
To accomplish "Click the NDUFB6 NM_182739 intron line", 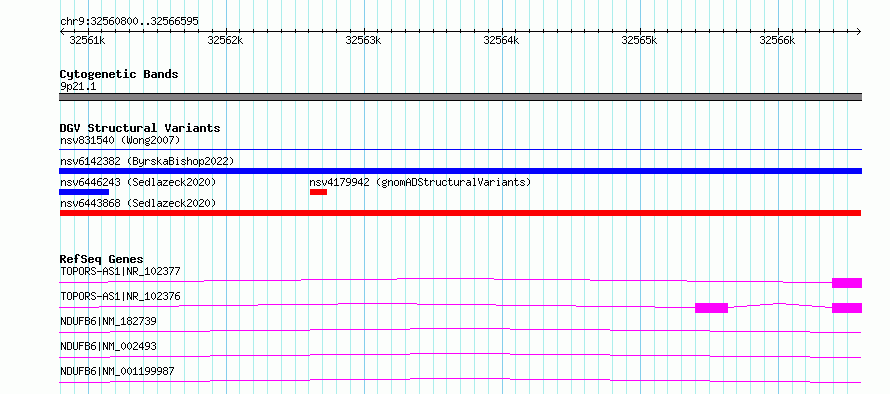I will (x=460, y=330).
